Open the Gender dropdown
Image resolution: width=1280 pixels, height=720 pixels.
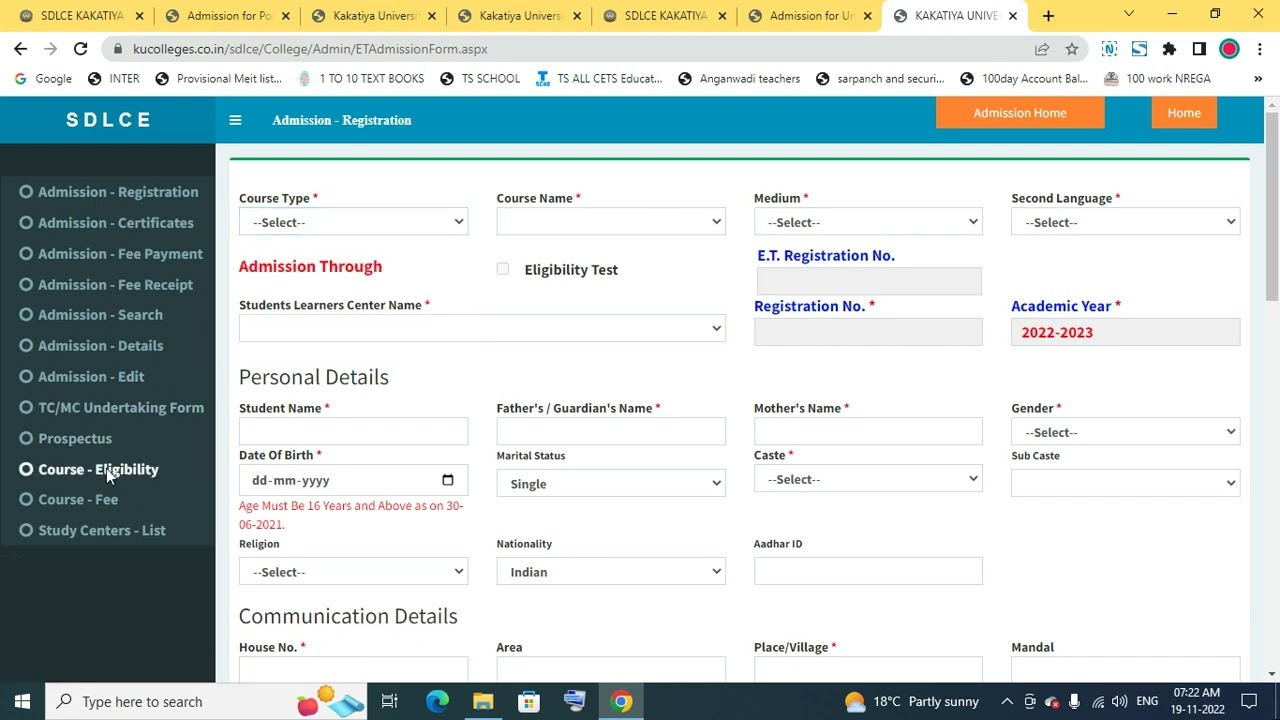click(1125, 432)
